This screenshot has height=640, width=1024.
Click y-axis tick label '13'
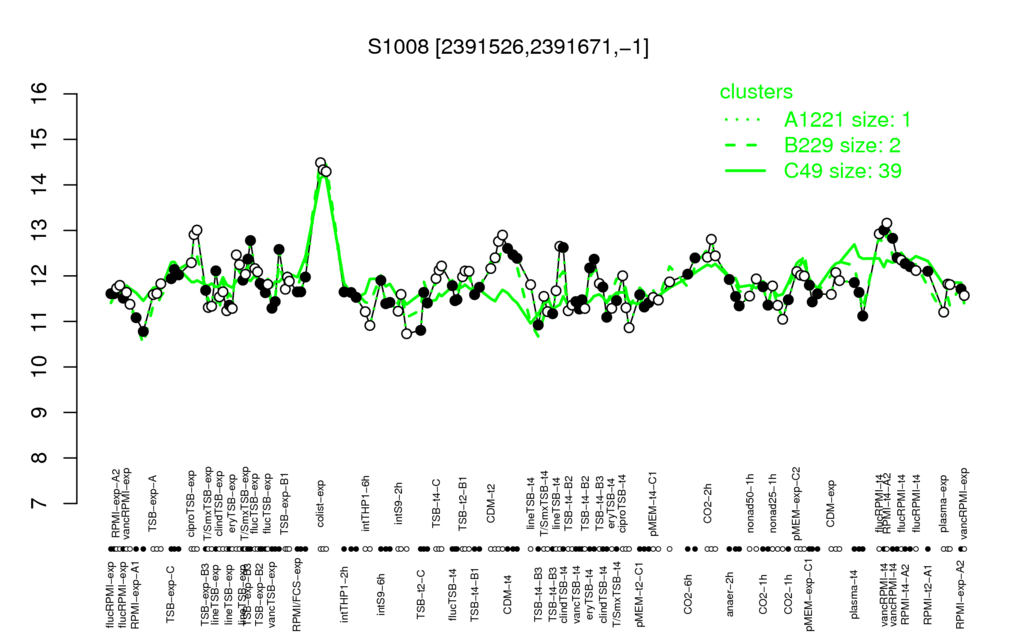[x=40, y=231]
